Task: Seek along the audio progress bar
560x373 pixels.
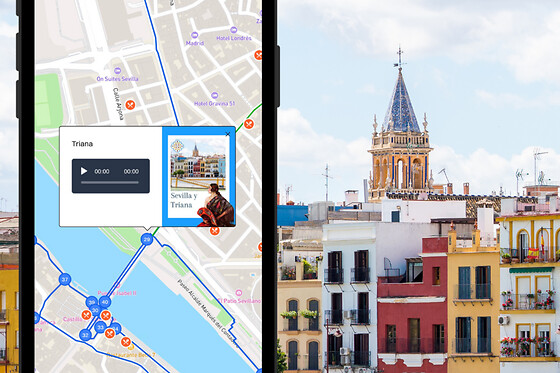Action: [x=110, y=182]
